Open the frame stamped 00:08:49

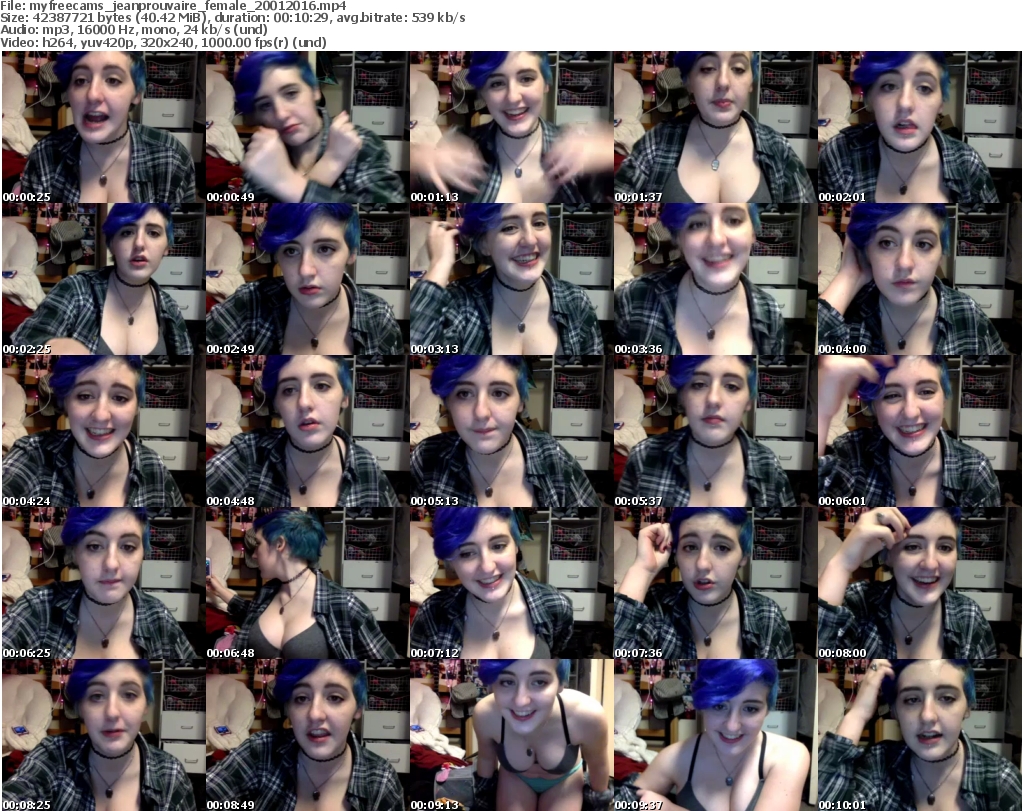pyautogui.click(x=307, y=735)
